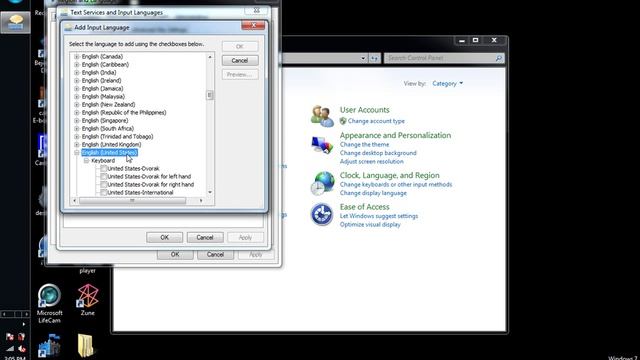
Task: Click Cancel in Text Services dialog
Action: (205, 238)
